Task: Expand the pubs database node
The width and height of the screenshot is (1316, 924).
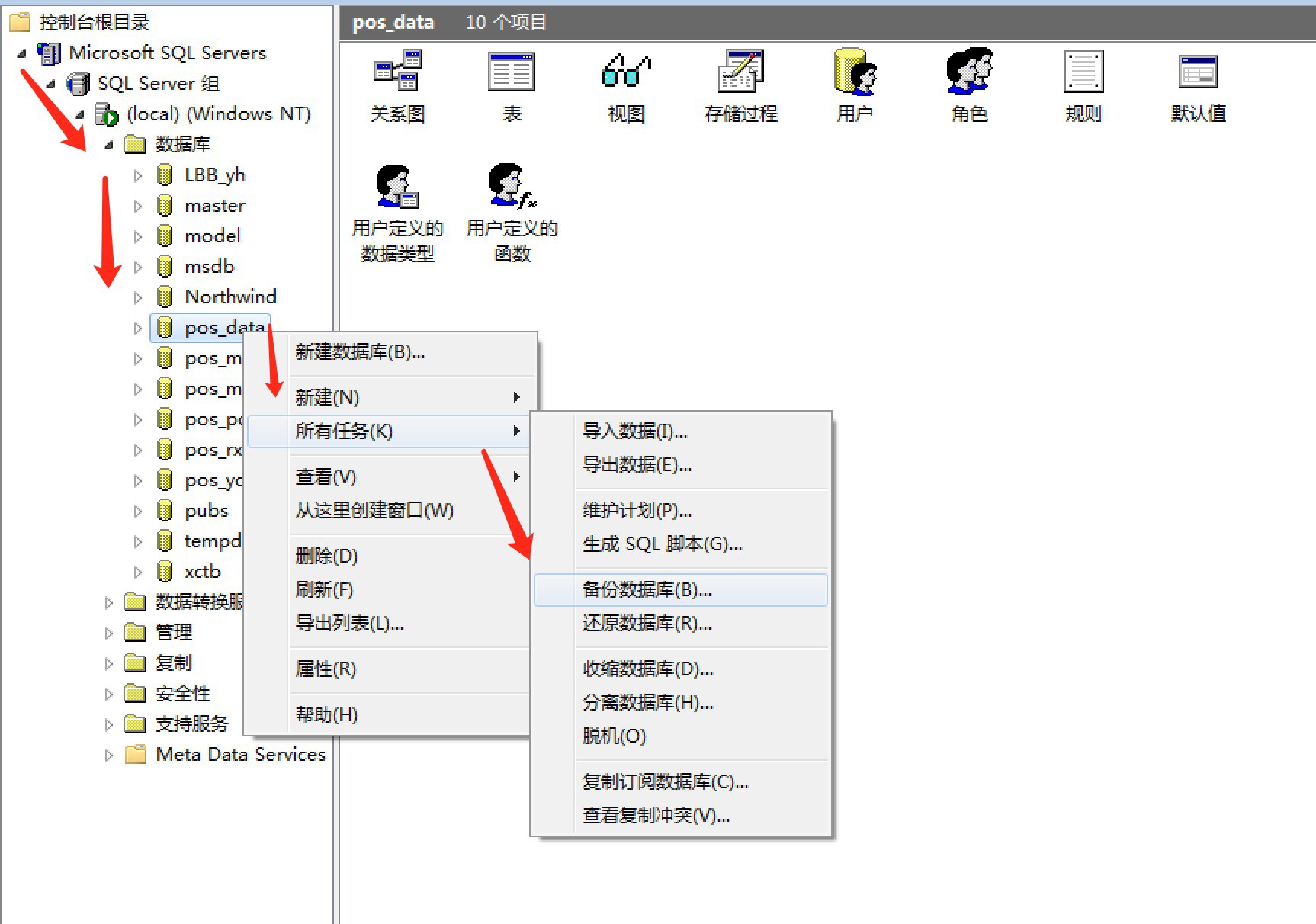Action: pyautogui.click(x=138, y=511)
